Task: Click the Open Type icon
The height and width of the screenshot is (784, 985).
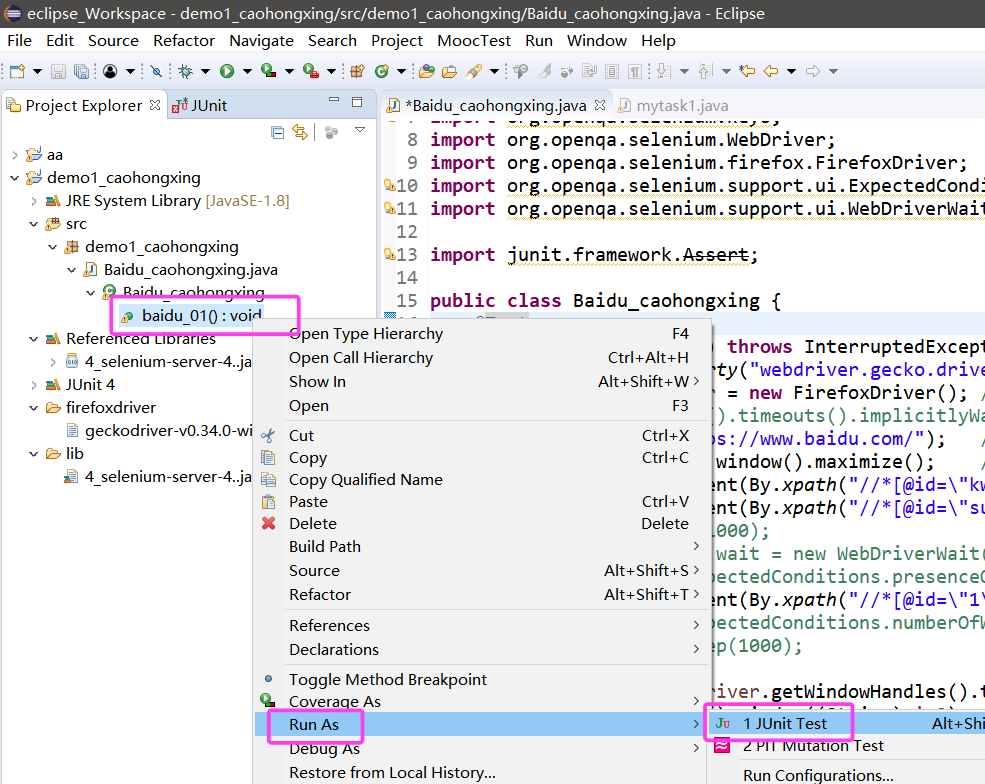Action: pyautogui.click(x=427, y=71)
